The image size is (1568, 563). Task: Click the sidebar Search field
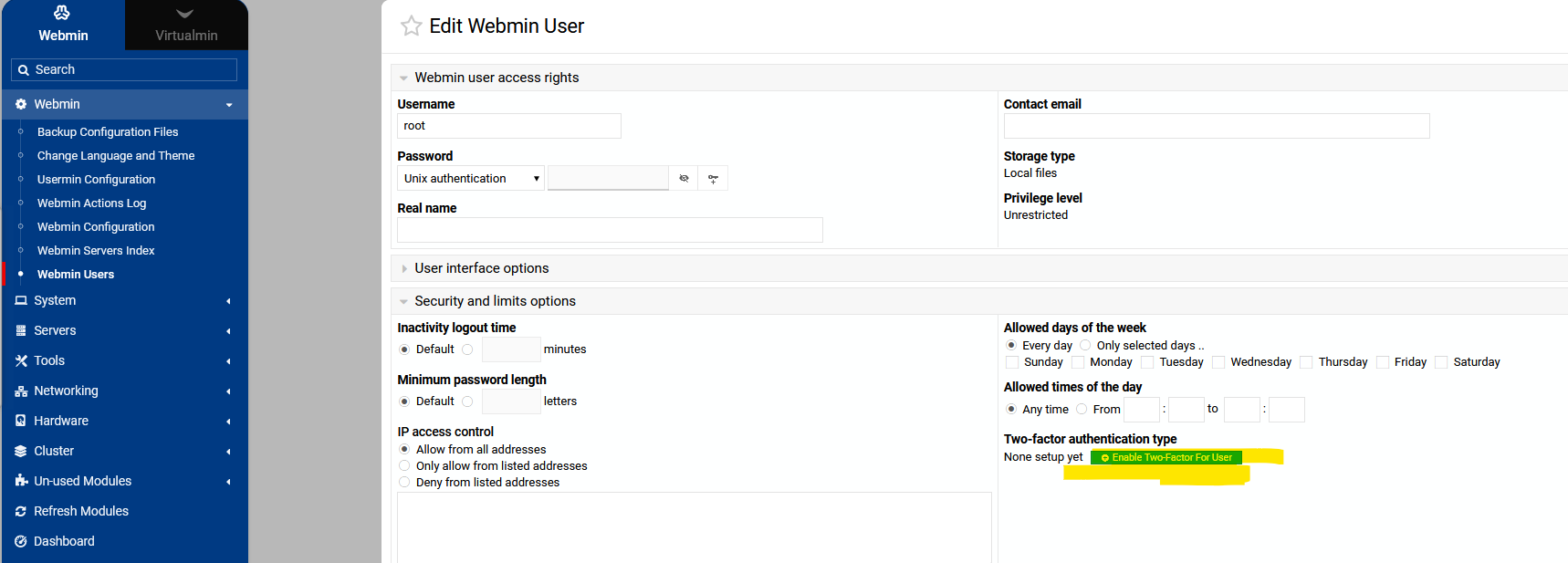[x=124, y=69]
